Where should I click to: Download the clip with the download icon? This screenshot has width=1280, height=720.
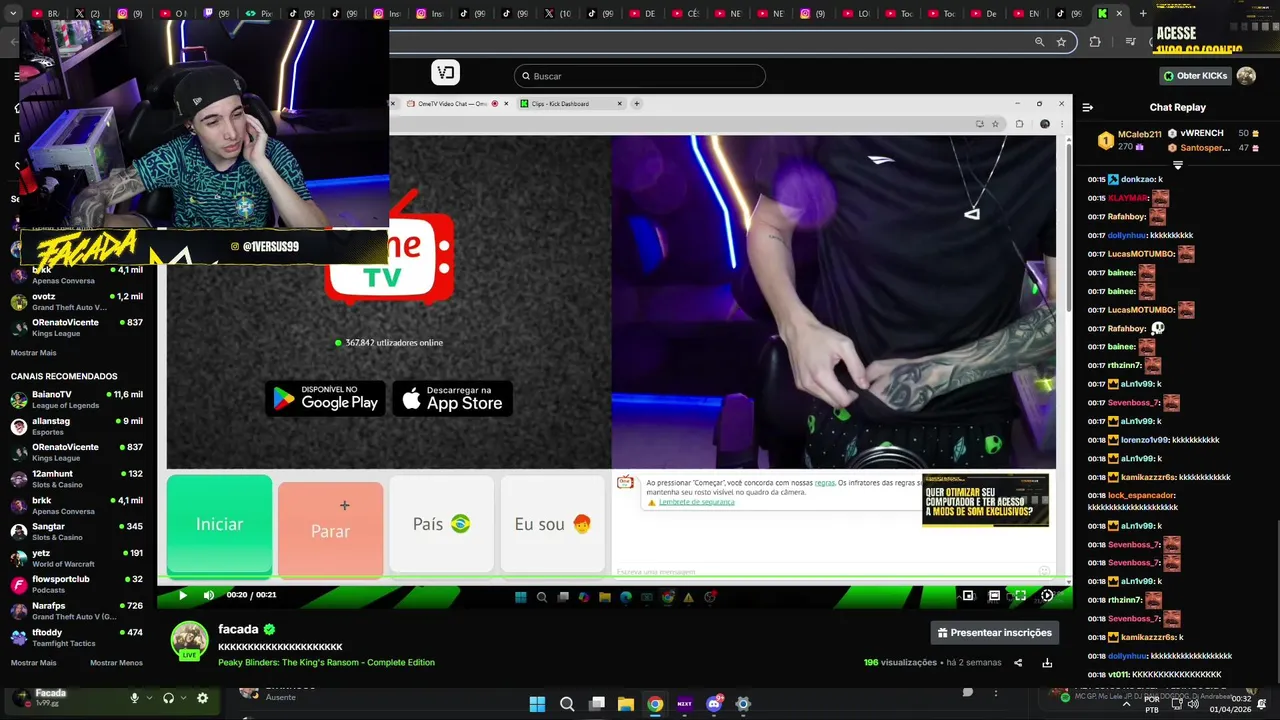click(x=1047, y=662)
